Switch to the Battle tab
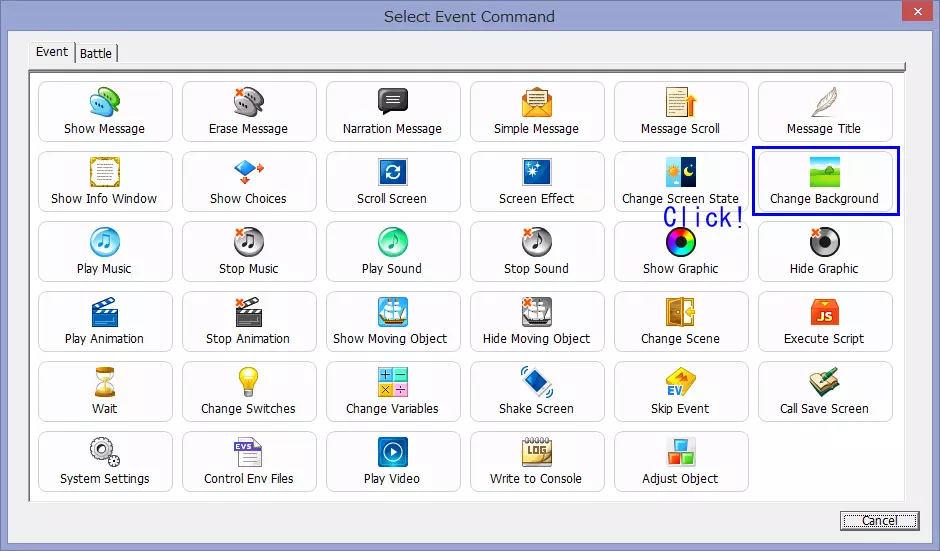 (96, 53)
